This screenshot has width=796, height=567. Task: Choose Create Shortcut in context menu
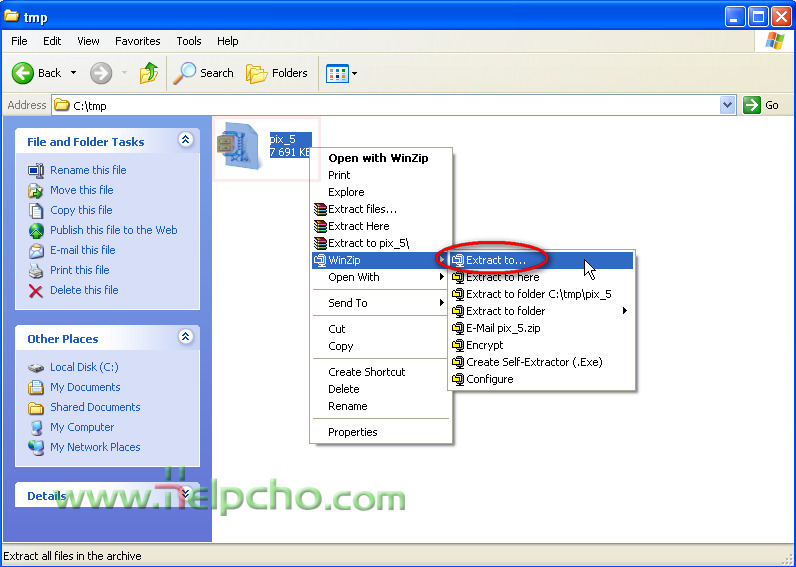click(381, 372)
